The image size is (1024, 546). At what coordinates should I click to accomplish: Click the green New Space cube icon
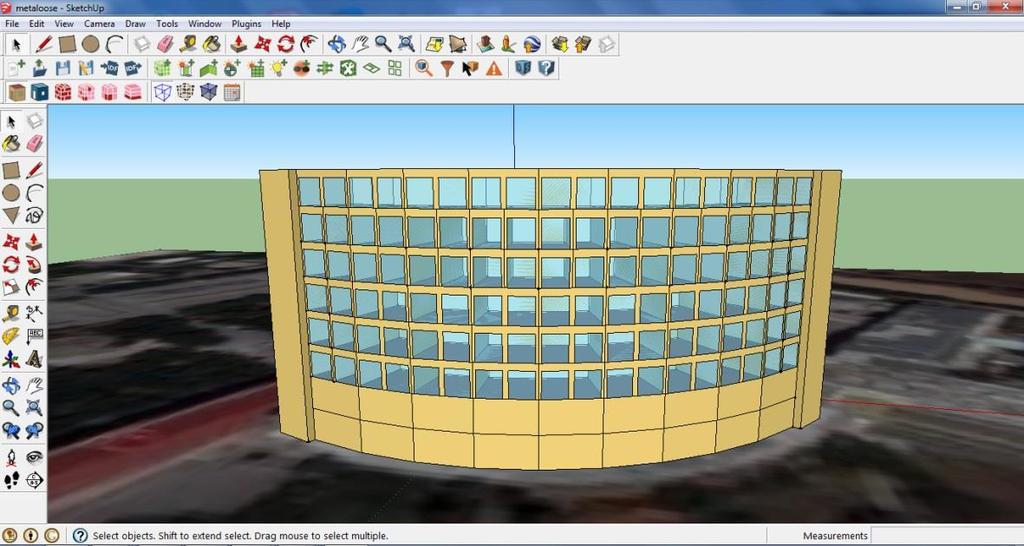(x=162, y=68)
